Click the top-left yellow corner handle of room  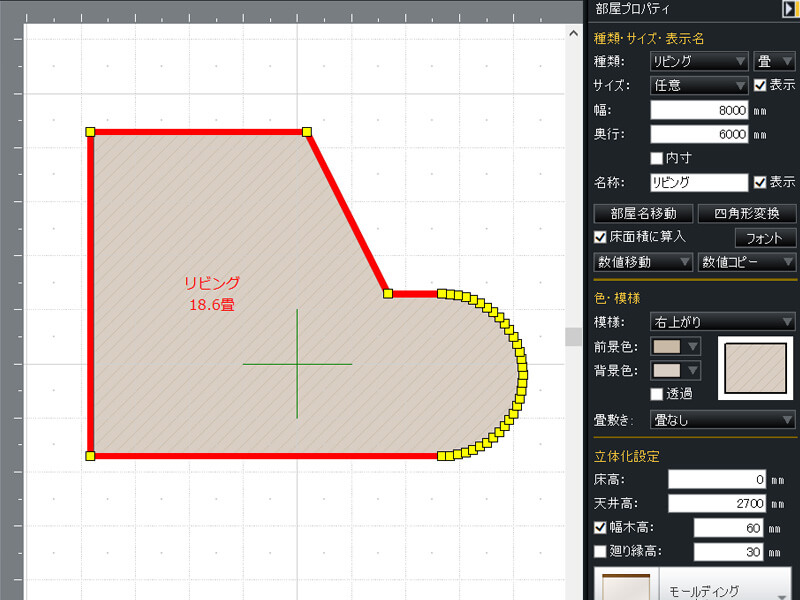[x=90, y=131]
